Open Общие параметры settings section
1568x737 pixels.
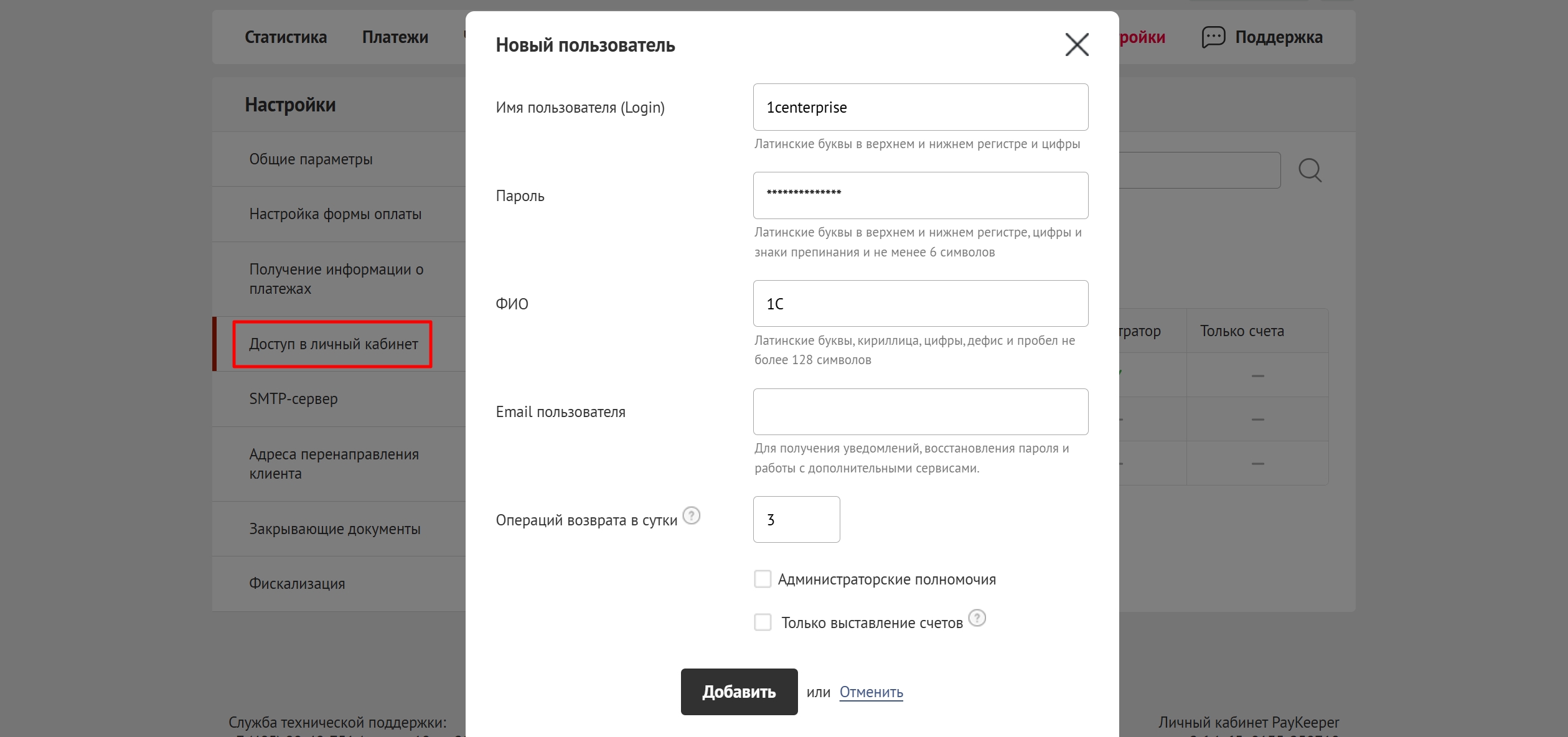point(311,159)
